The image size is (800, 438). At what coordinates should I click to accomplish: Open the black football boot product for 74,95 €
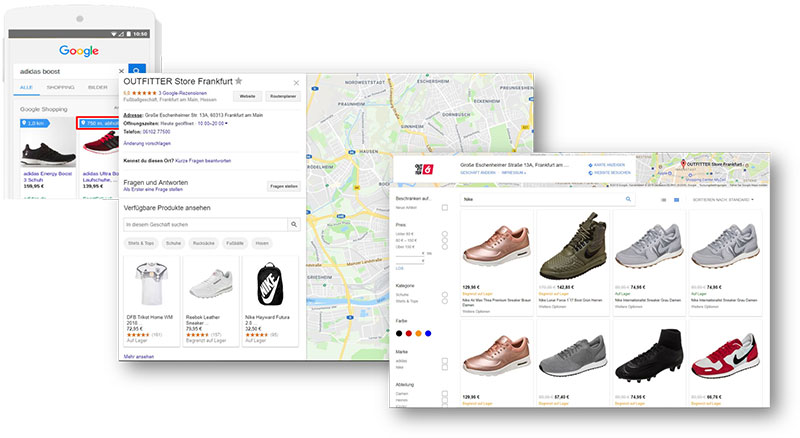(x=648, y=363)
